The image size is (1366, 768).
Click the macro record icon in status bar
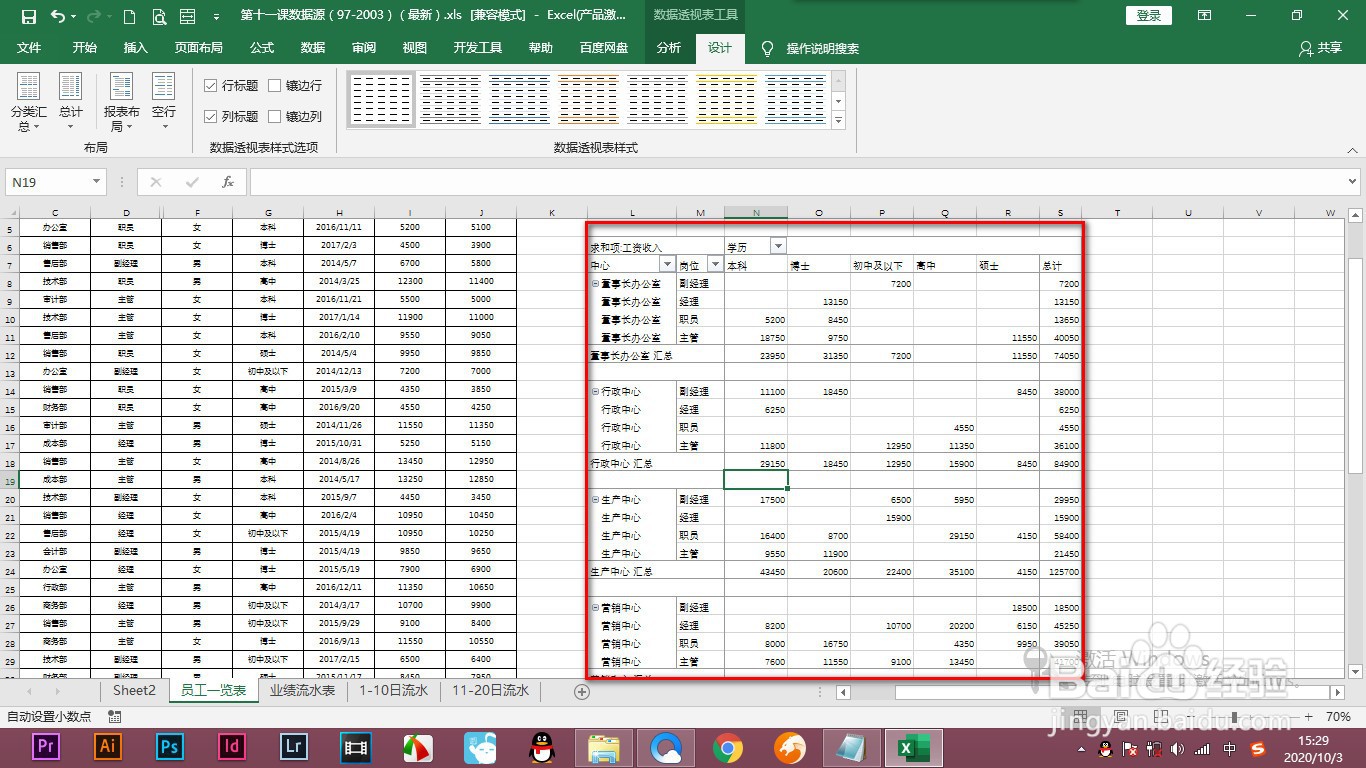click(115, 717)
